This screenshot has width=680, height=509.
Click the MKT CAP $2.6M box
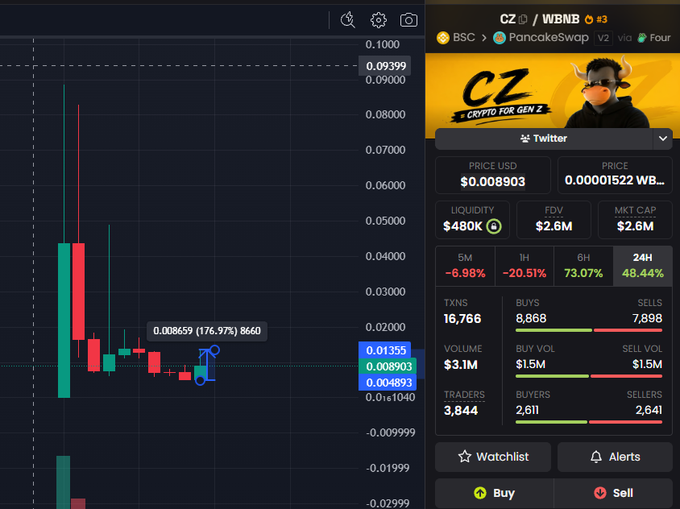(635, 219)
